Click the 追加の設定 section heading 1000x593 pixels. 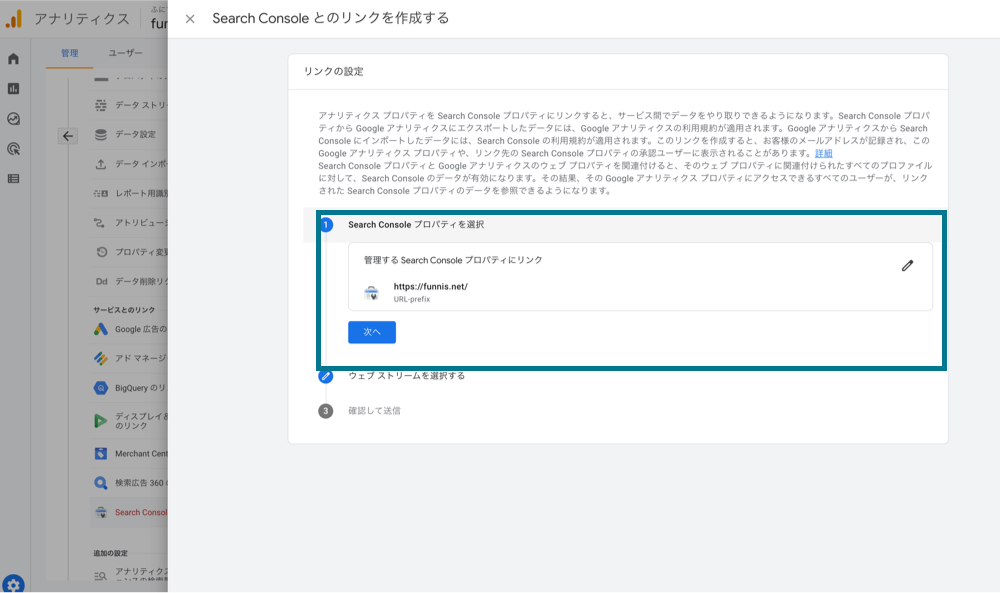[x=110, y=553]
